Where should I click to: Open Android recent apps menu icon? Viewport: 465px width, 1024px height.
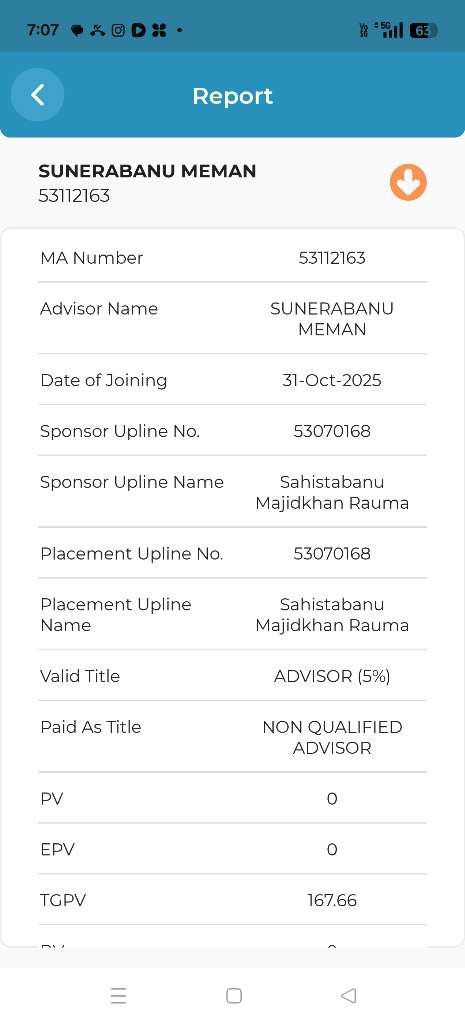tap(118, 995)
